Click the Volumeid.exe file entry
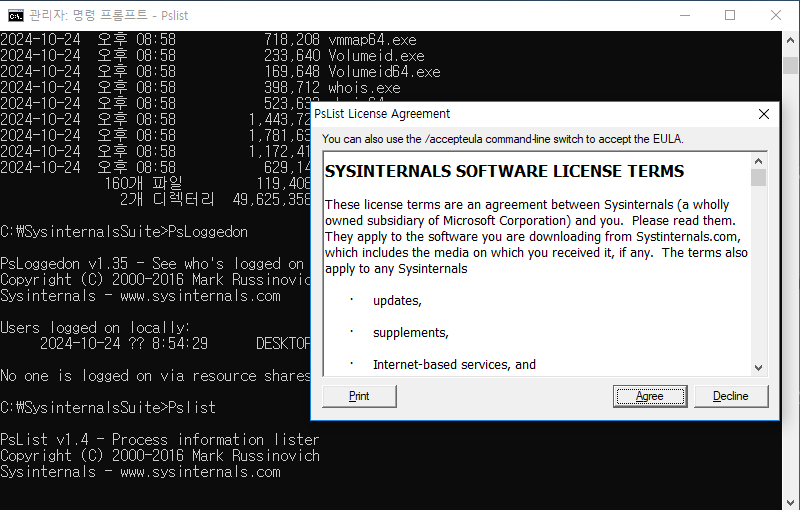This screenshot has width=800, height=510. [x=376, y=56]
